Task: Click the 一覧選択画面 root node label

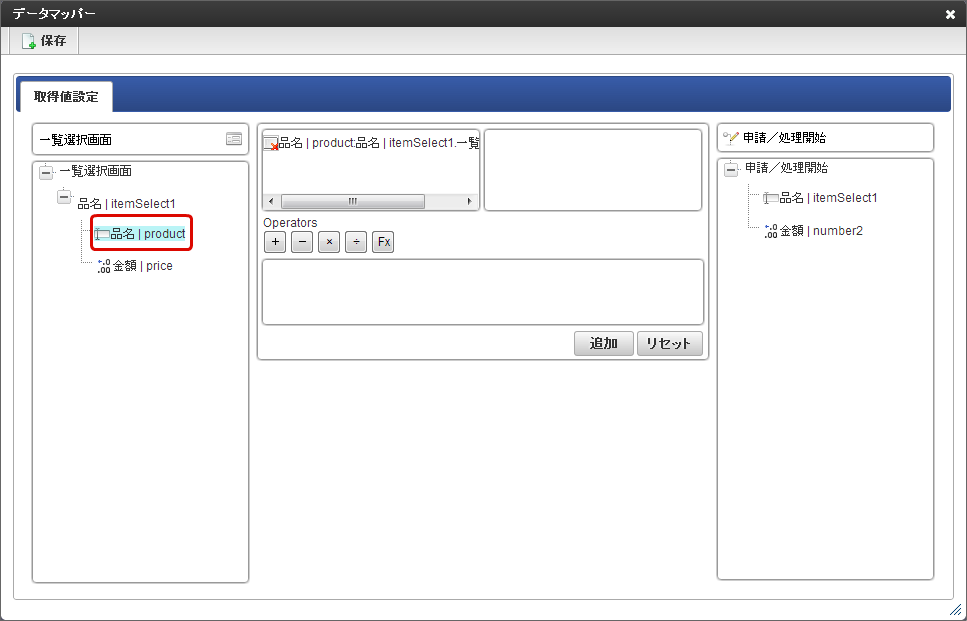Action: click(96, 171)
